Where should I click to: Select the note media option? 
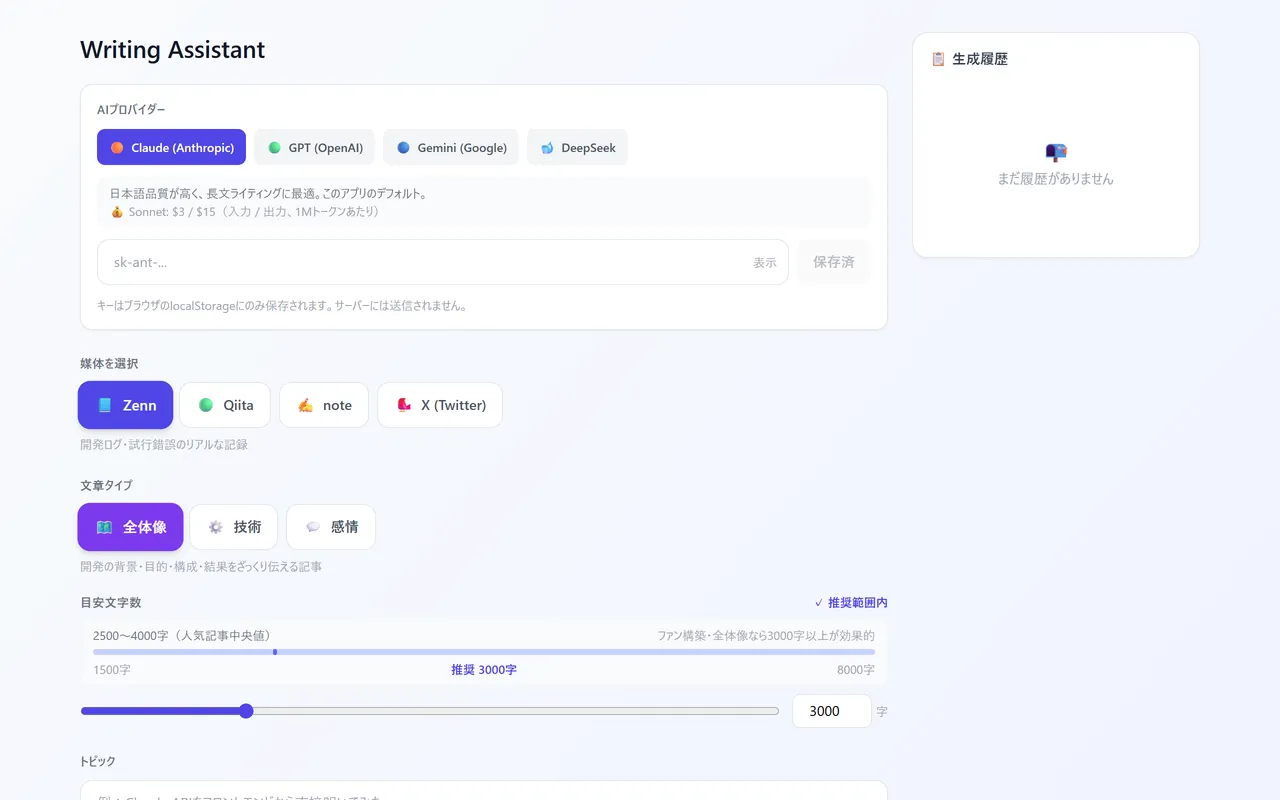coord(324,405)
